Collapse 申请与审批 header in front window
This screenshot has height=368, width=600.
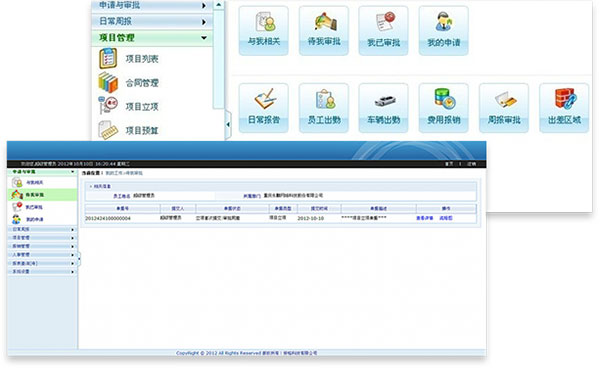[x=42, y=172]
